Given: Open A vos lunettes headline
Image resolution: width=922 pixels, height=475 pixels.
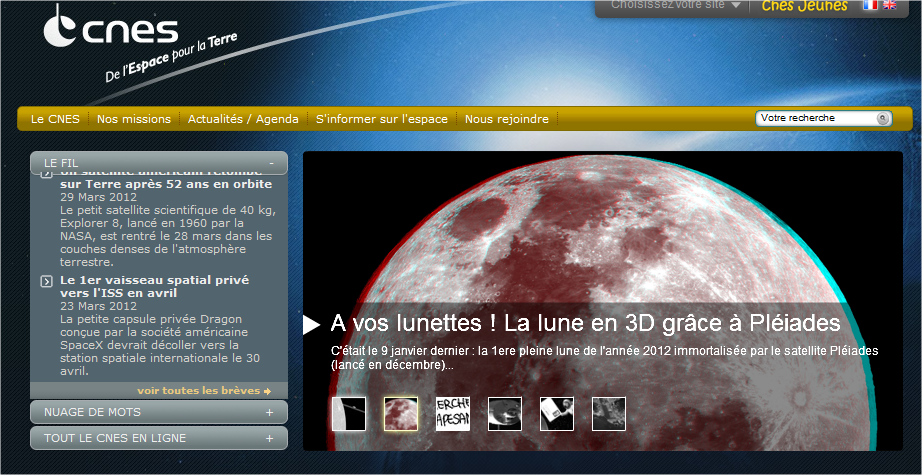Looking at the screenshot, I should (x=586, y=324).
